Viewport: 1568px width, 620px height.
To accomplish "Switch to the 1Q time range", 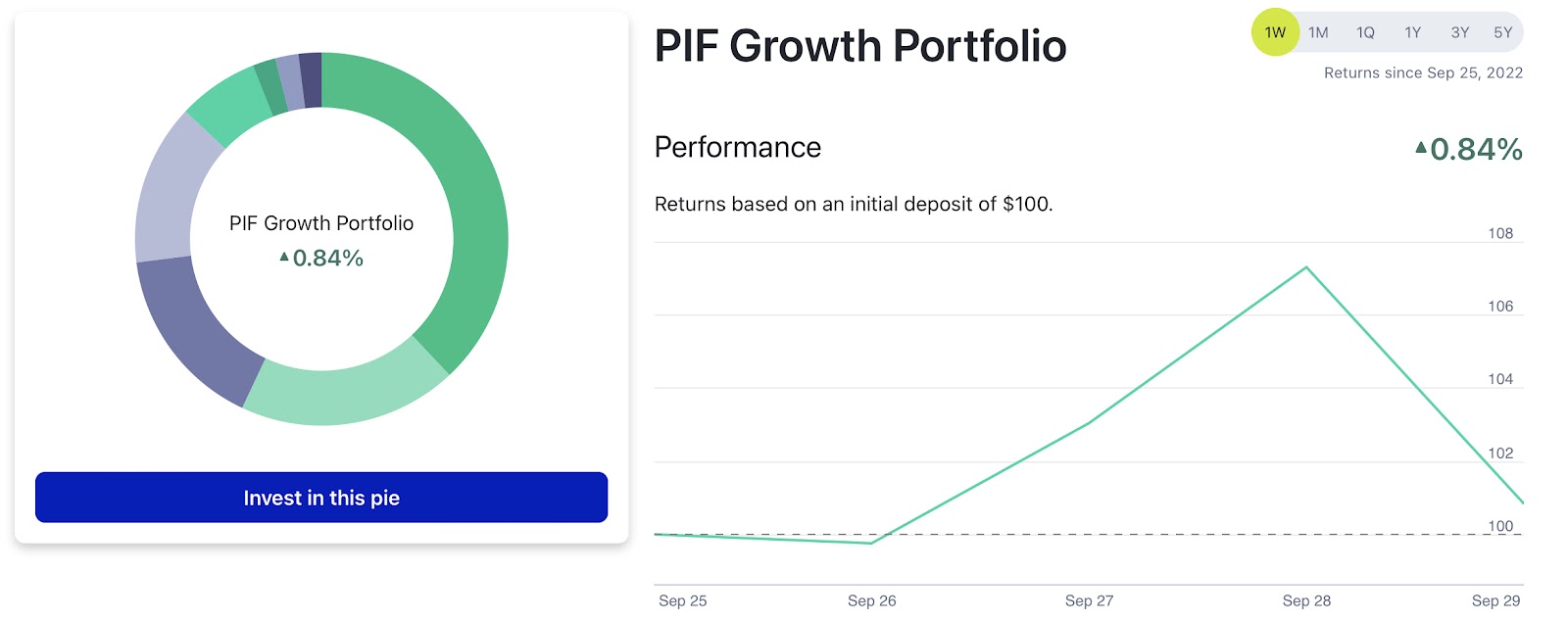I will pyautogui.click(x=1365, y=32).
